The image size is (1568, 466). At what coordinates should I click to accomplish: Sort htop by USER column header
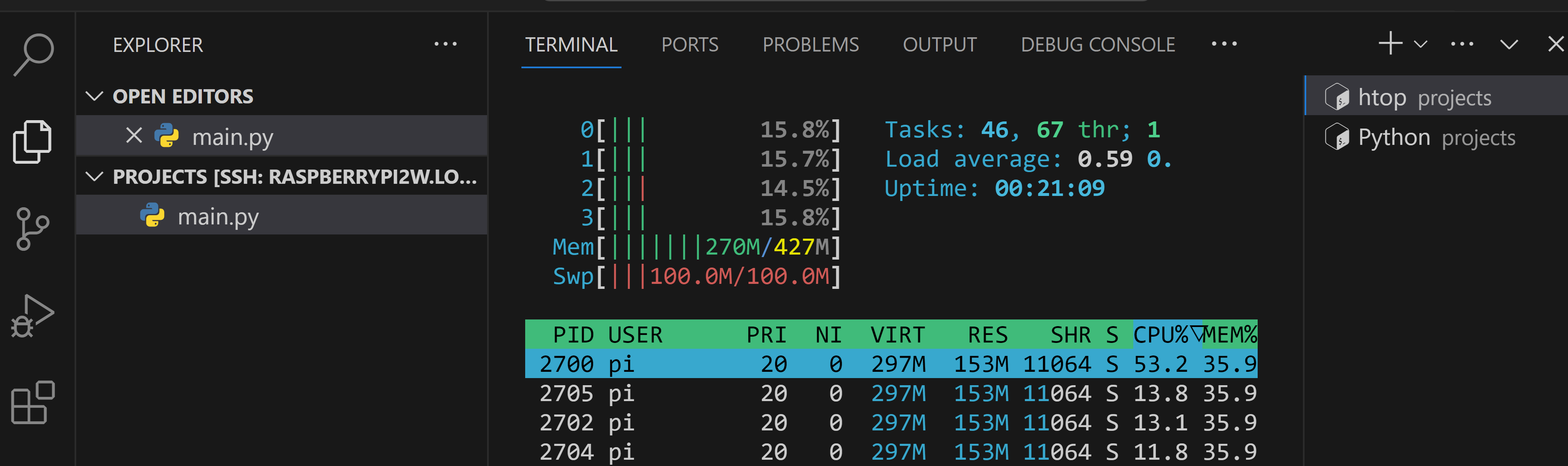tap(635, 335)
